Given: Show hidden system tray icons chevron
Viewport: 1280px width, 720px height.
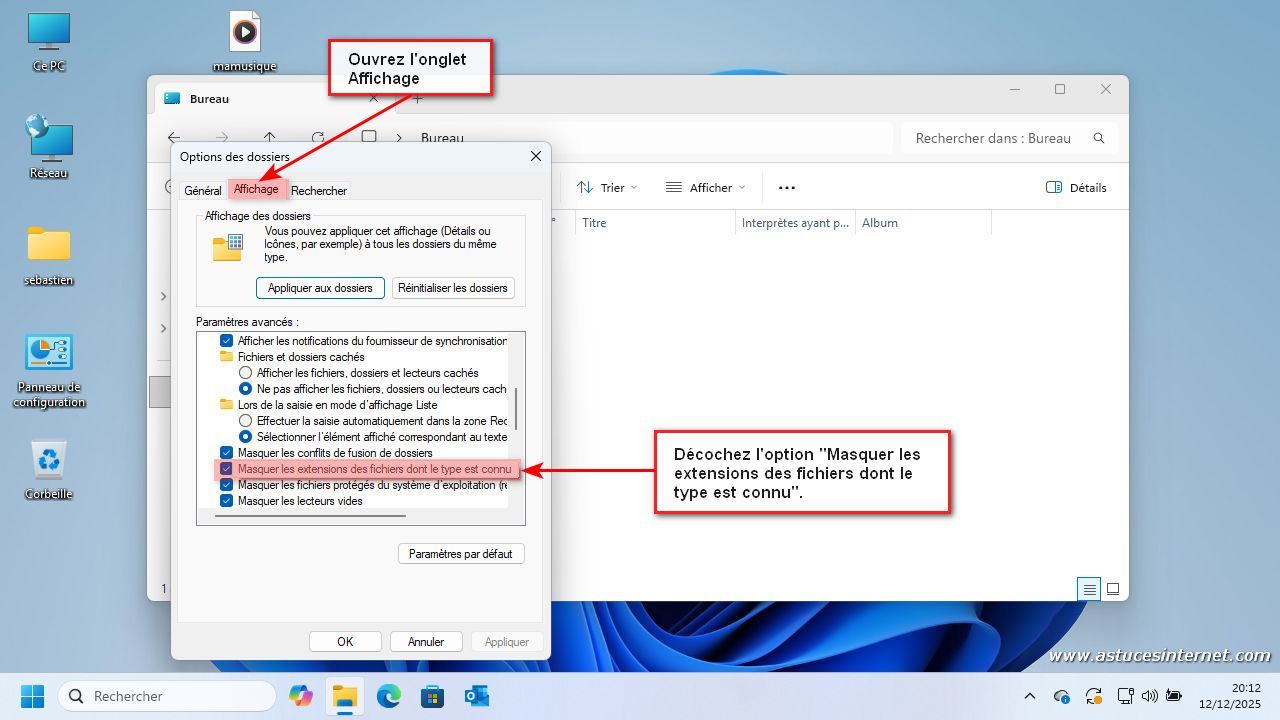Looking at the screenshot, I should (x=1029, y=696).
